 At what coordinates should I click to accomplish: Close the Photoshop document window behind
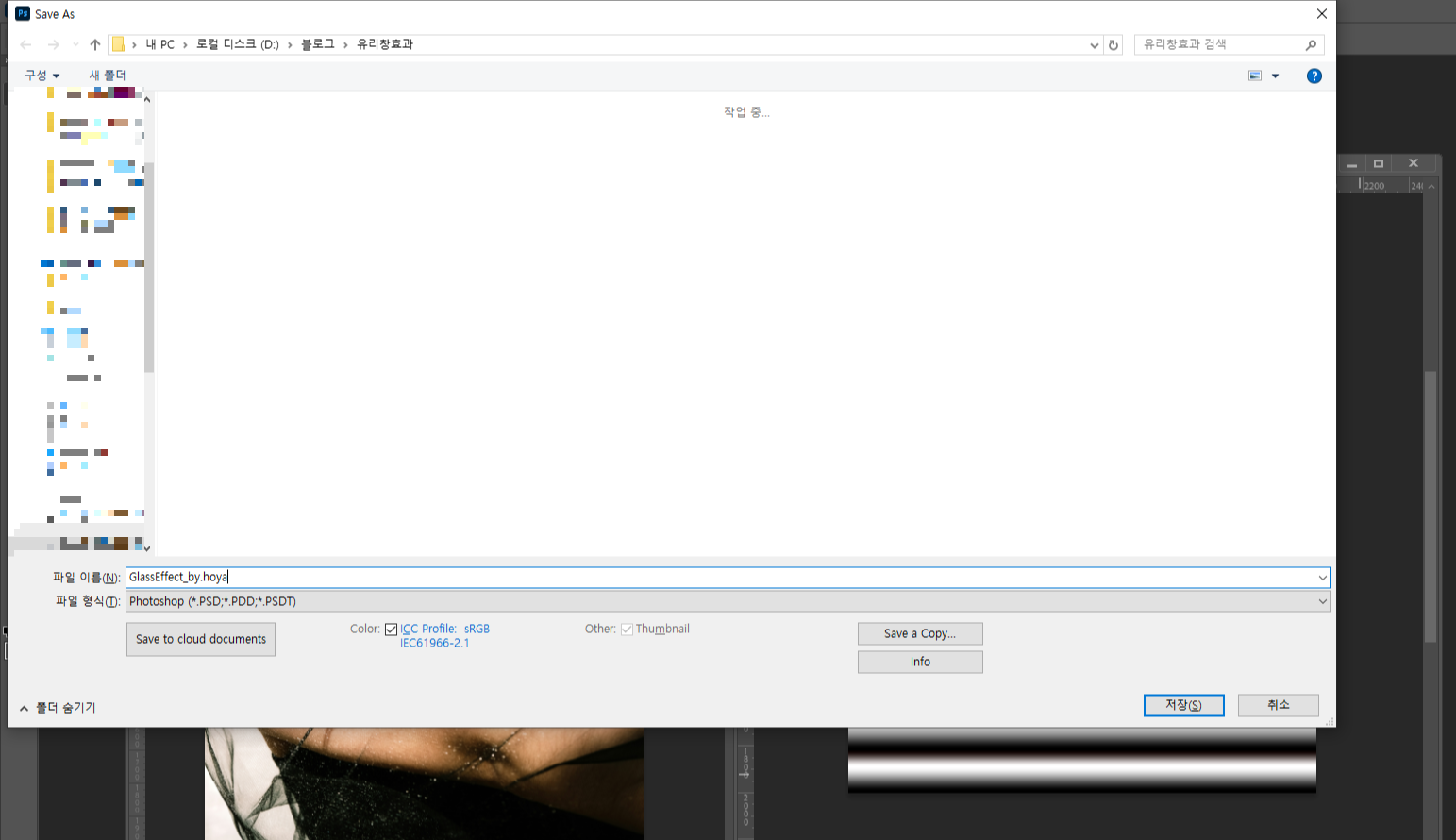pos(1414,164)
